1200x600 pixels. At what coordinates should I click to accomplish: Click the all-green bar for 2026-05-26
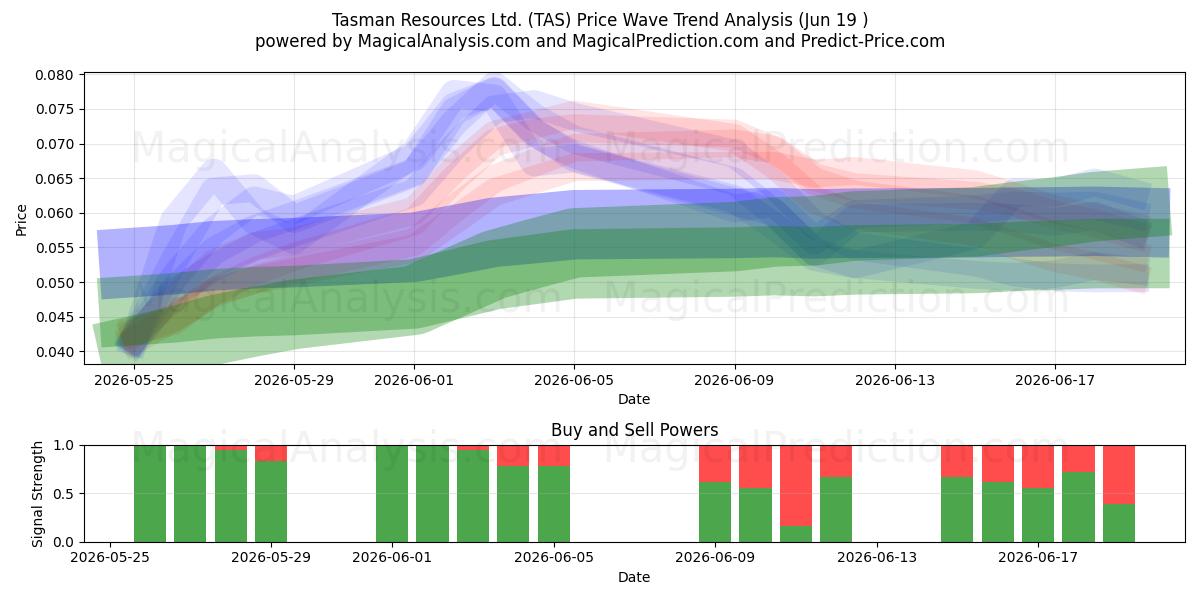pyautogui.click(x=150, y=494)
